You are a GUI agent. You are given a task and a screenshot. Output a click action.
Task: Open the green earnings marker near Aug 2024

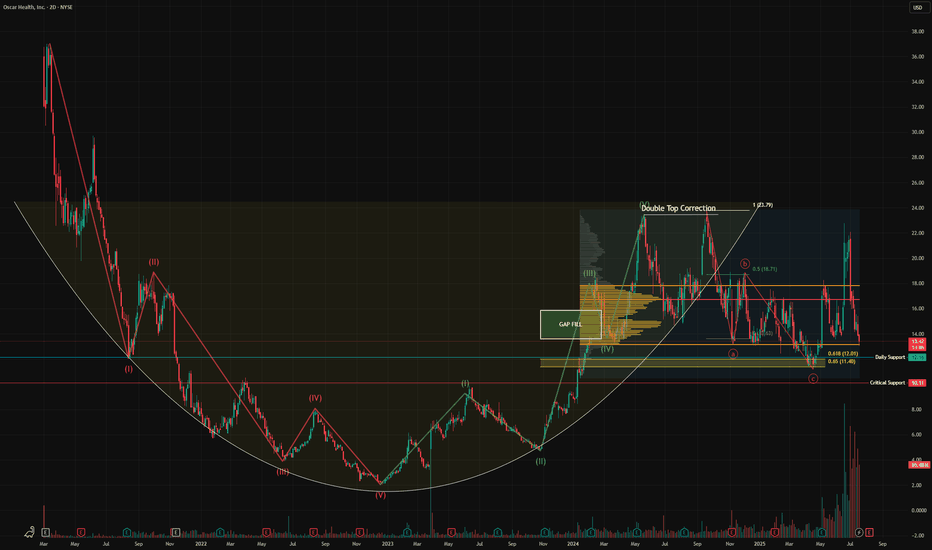click(x=684, y=532)
